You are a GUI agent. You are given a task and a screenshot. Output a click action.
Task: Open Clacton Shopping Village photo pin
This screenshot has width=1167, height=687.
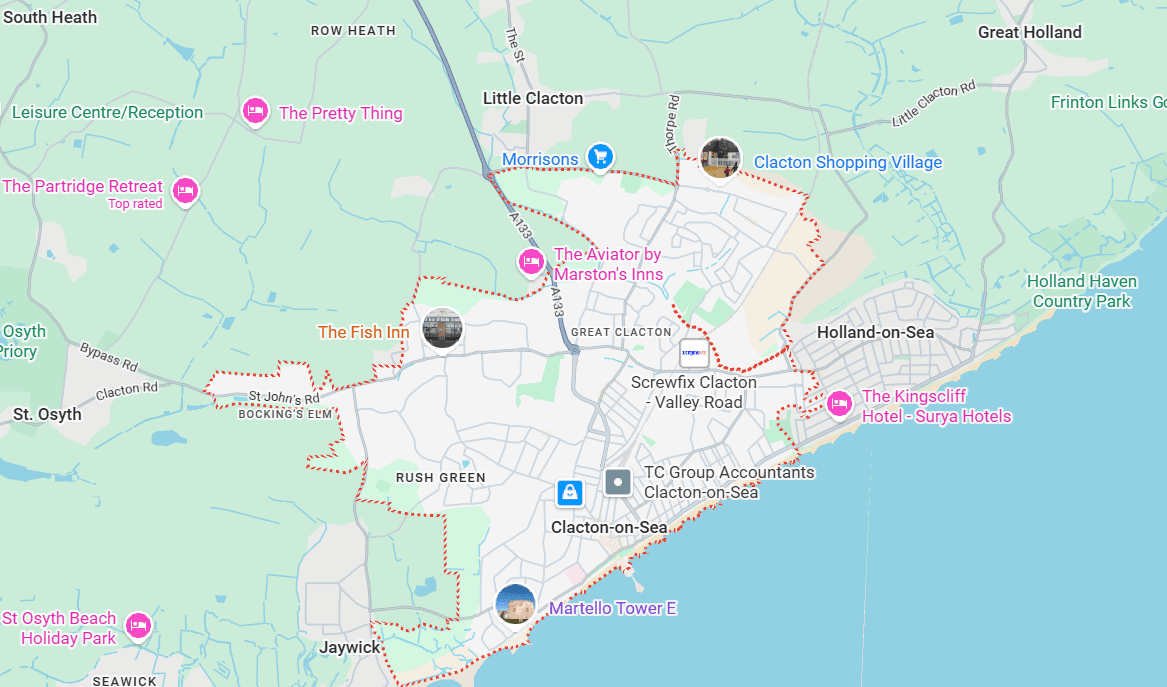720,159
